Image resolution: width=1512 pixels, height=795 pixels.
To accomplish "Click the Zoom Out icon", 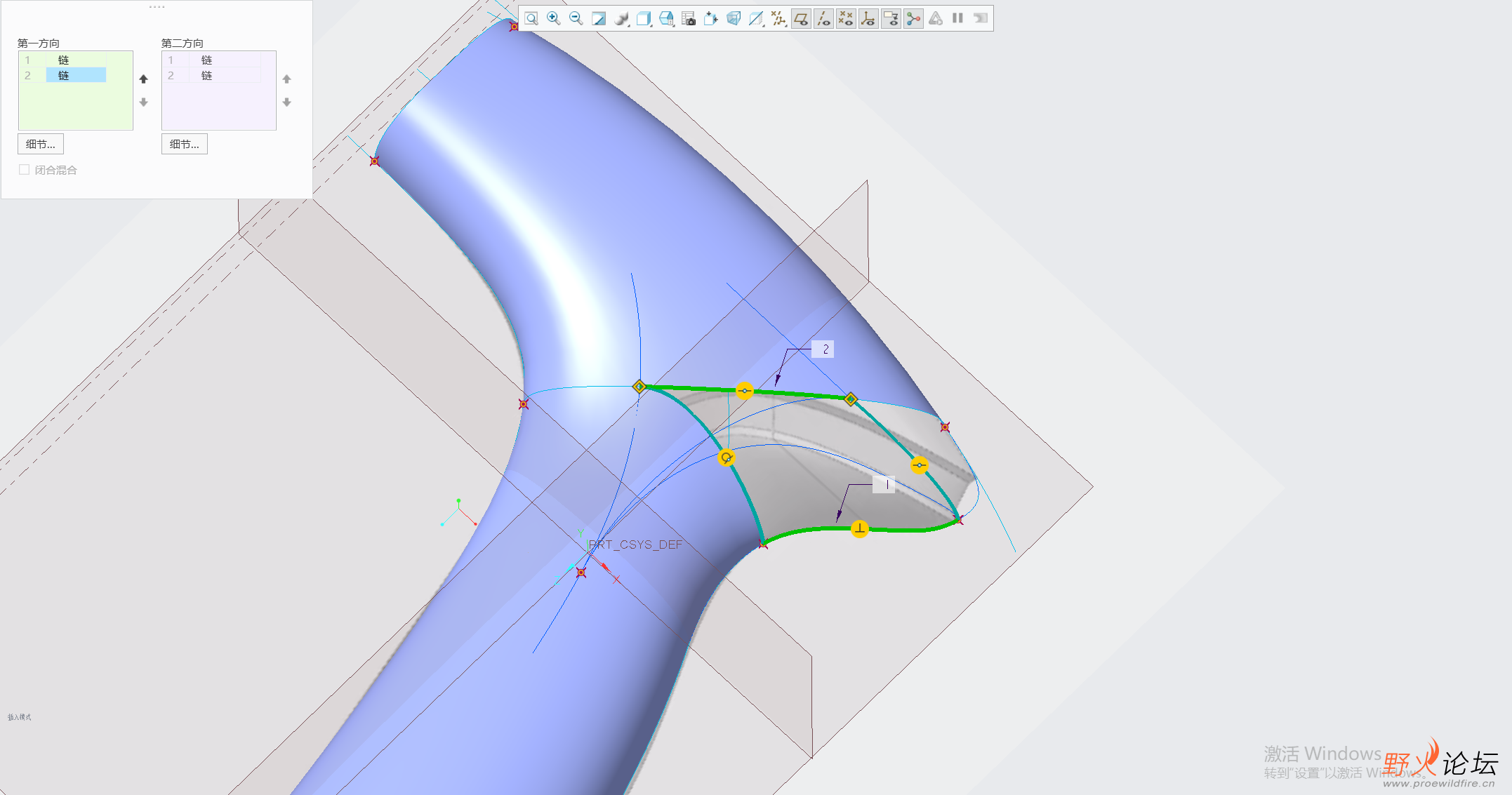I will click(576, 19).
